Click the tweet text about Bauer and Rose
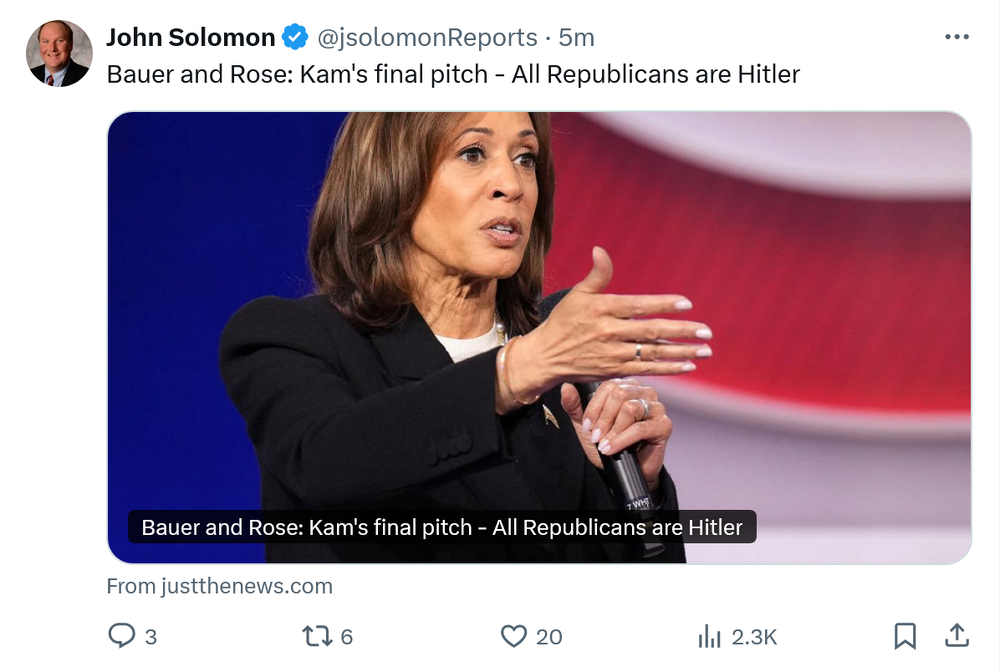 point(453,74)
